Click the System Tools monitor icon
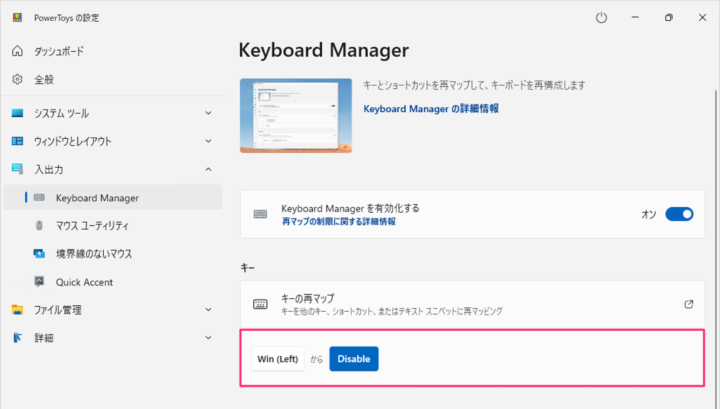This screenshot has width=720, height=409. point(17,113)
